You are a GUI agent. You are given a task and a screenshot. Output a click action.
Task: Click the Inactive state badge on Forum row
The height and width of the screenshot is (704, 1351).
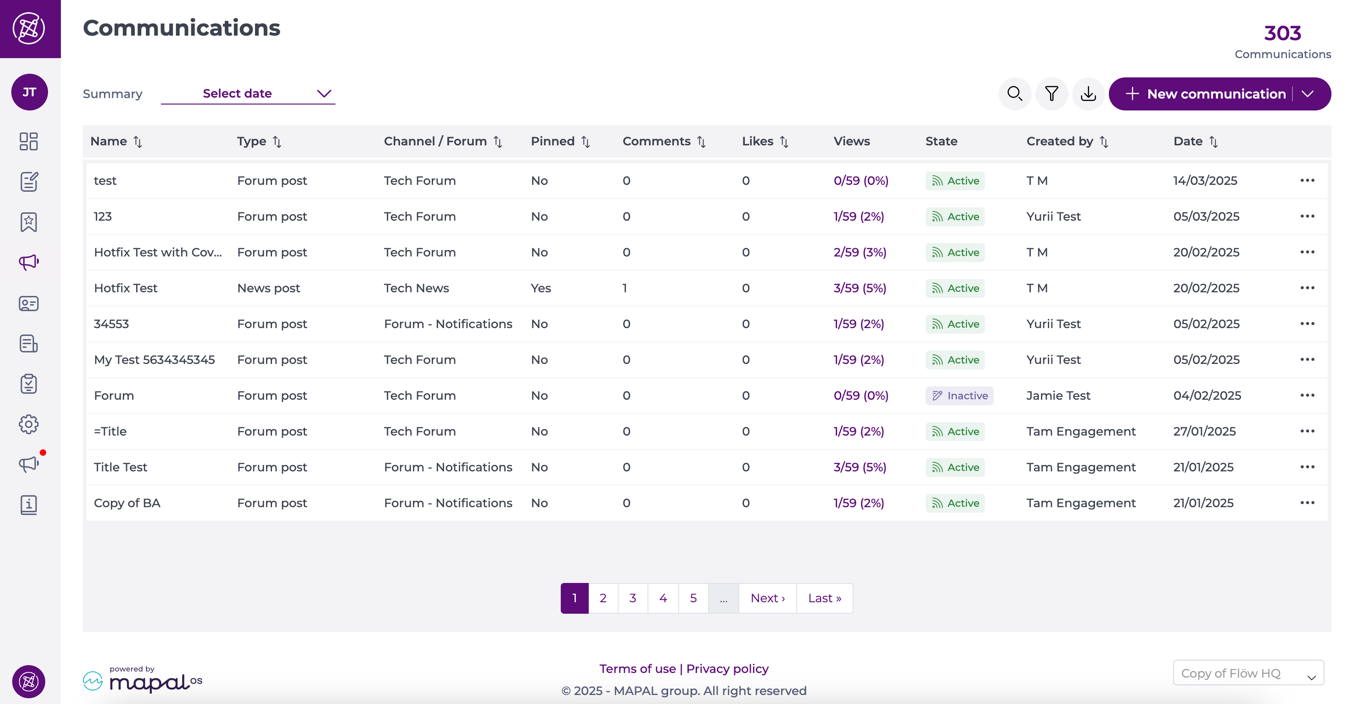pyautogui.click(x=959, y=396)
